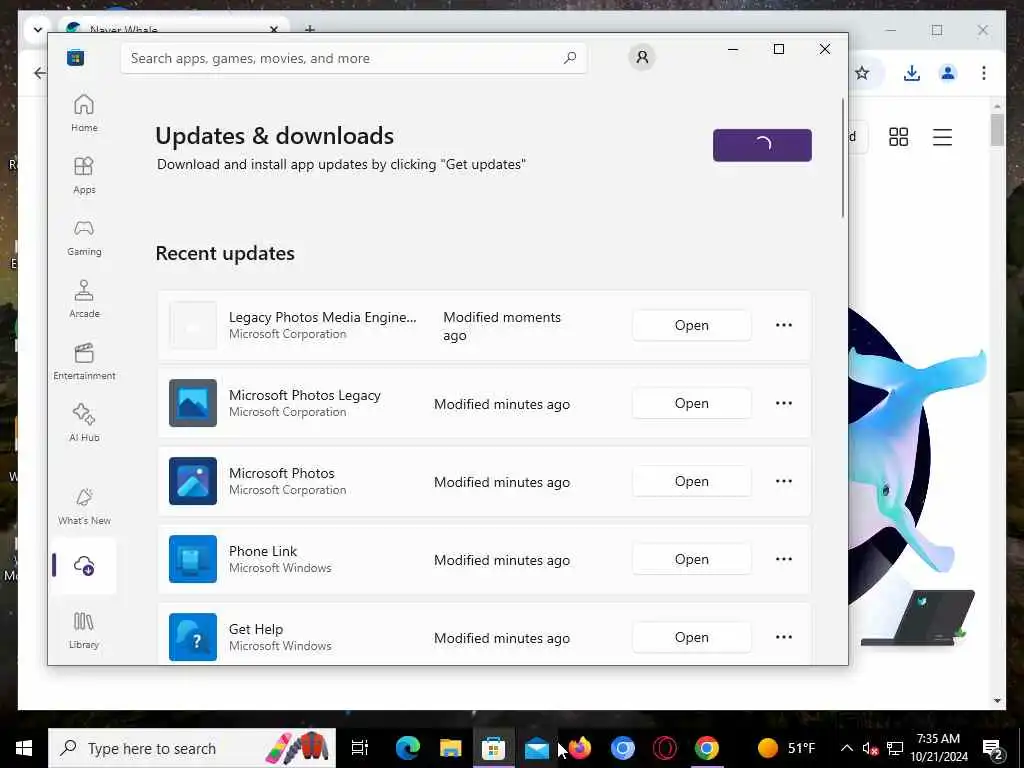Image resolution: width=1024 pixels, height=768 pixels.
Task: Open browser downloads icon
Action: (912, 73)
